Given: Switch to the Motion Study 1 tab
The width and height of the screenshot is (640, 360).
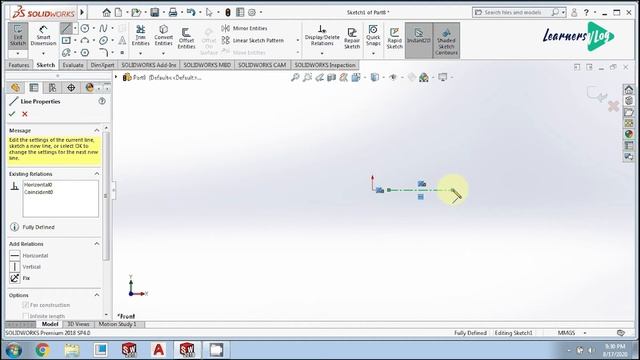Looking at the screenshot, I should pos(117,324).
